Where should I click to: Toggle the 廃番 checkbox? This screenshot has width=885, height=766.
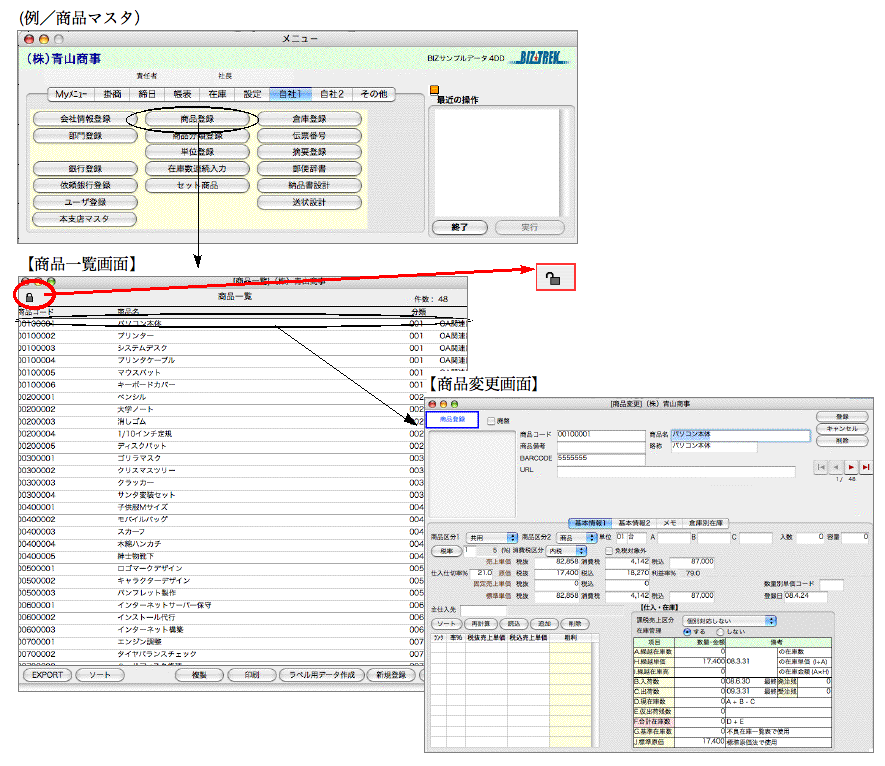pos(491,422)
